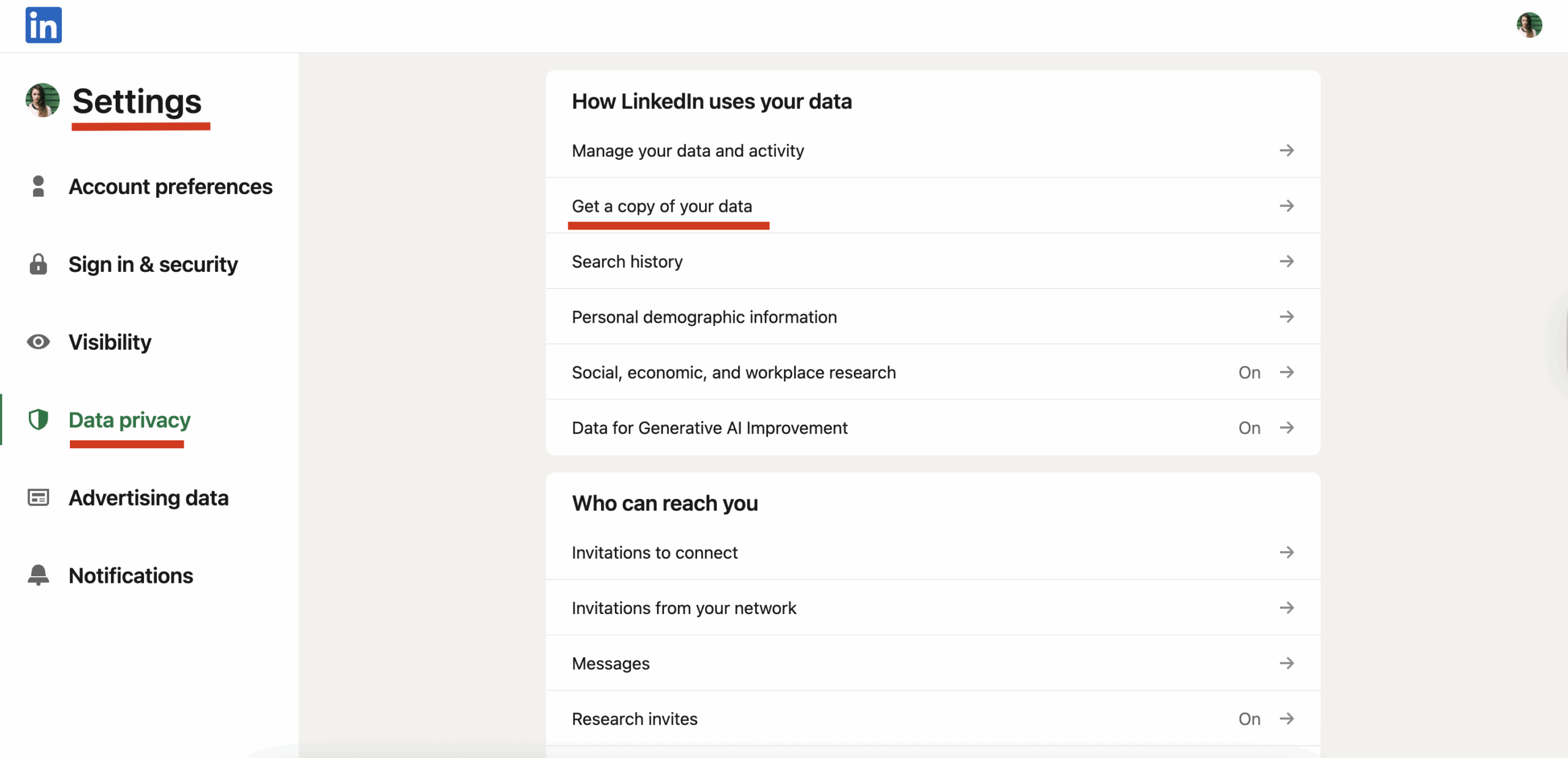This screenshot has height=758, width=1568.
Task: Click the person icon beside Account preferences
Action: coord(38,186)
